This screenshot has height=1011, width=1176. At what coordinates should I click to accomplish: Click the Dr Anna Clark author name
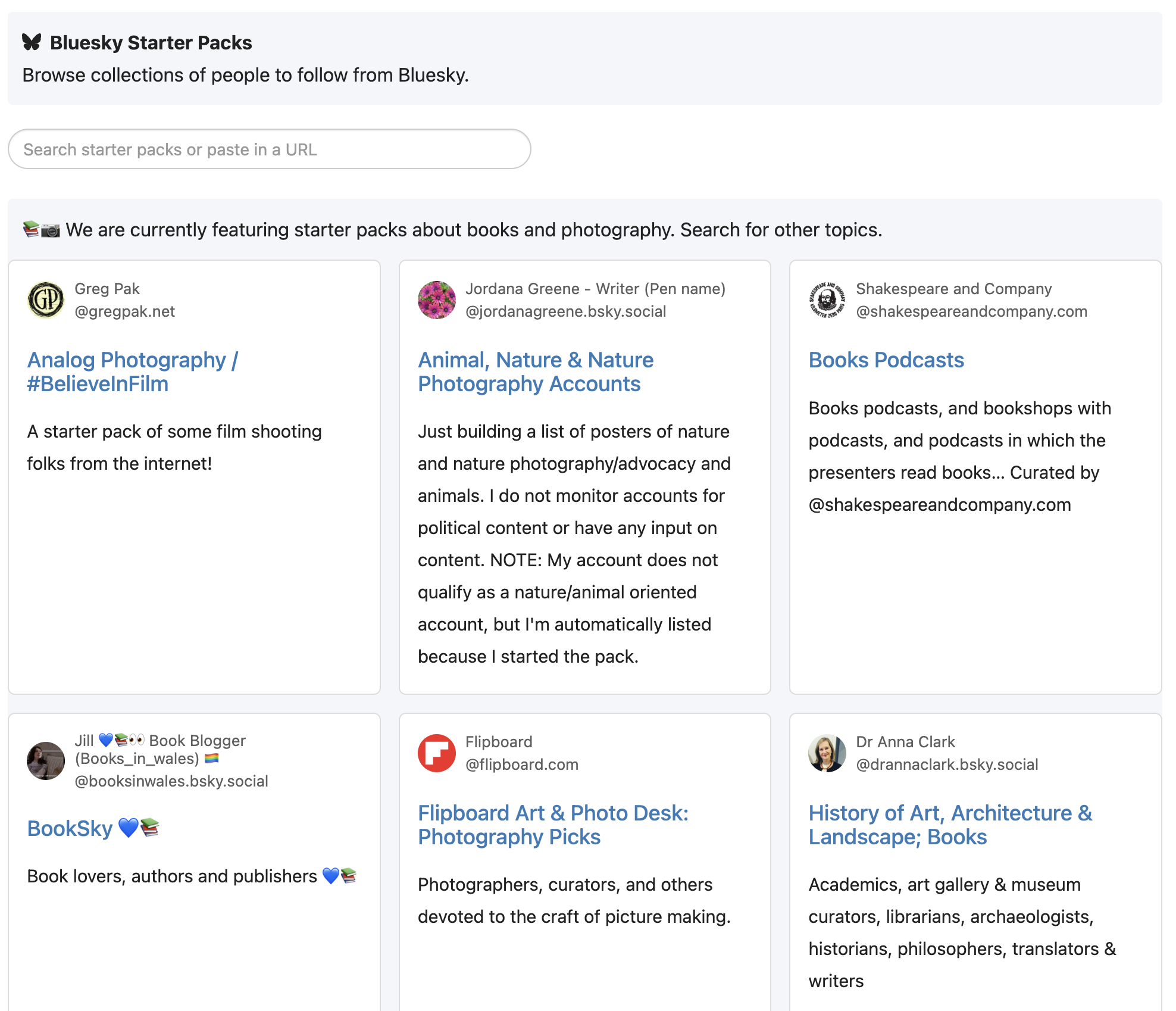click(905, 742)
